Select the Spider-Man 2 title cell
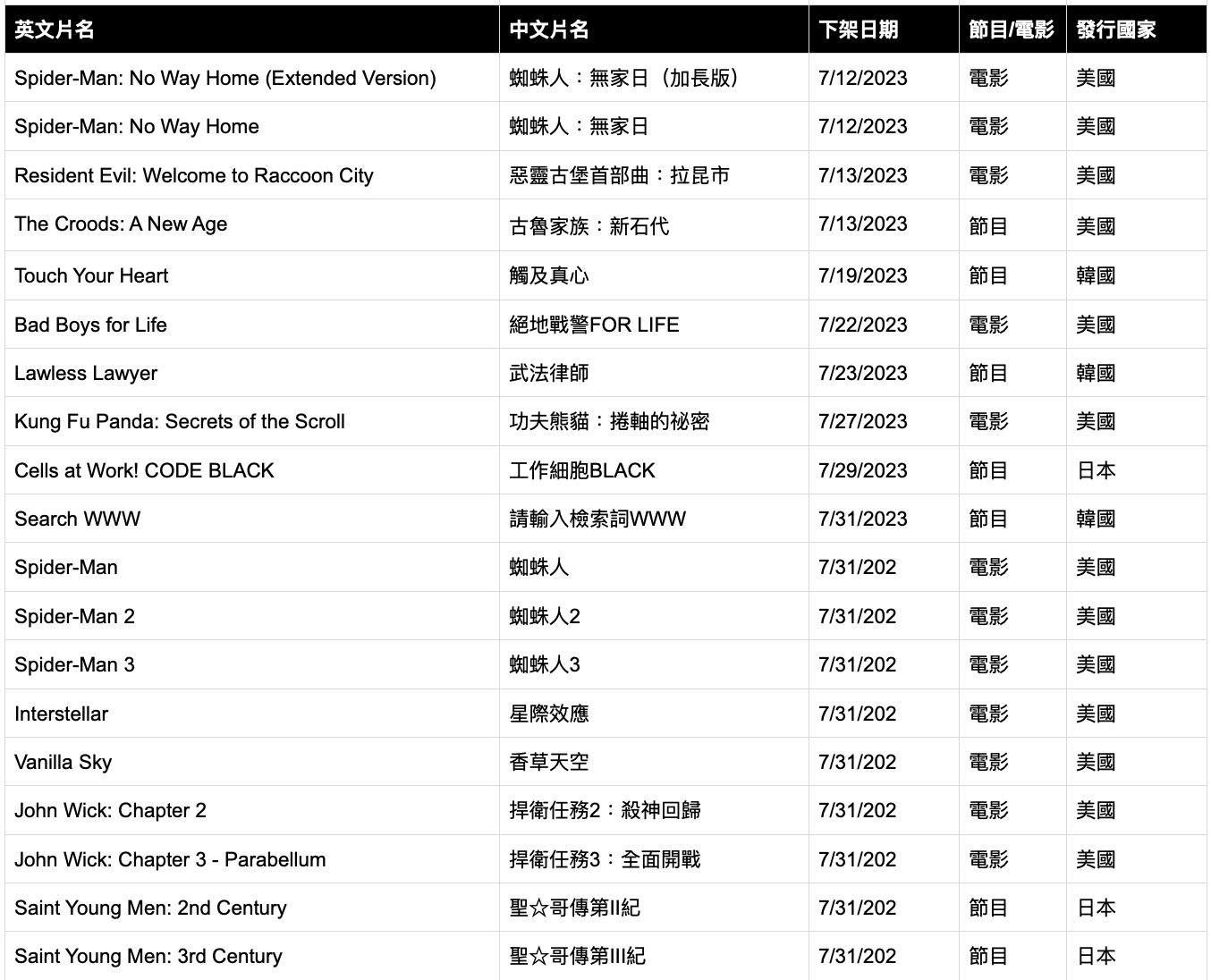Viewport: 1211px width, 980px height. click(252, 616)
